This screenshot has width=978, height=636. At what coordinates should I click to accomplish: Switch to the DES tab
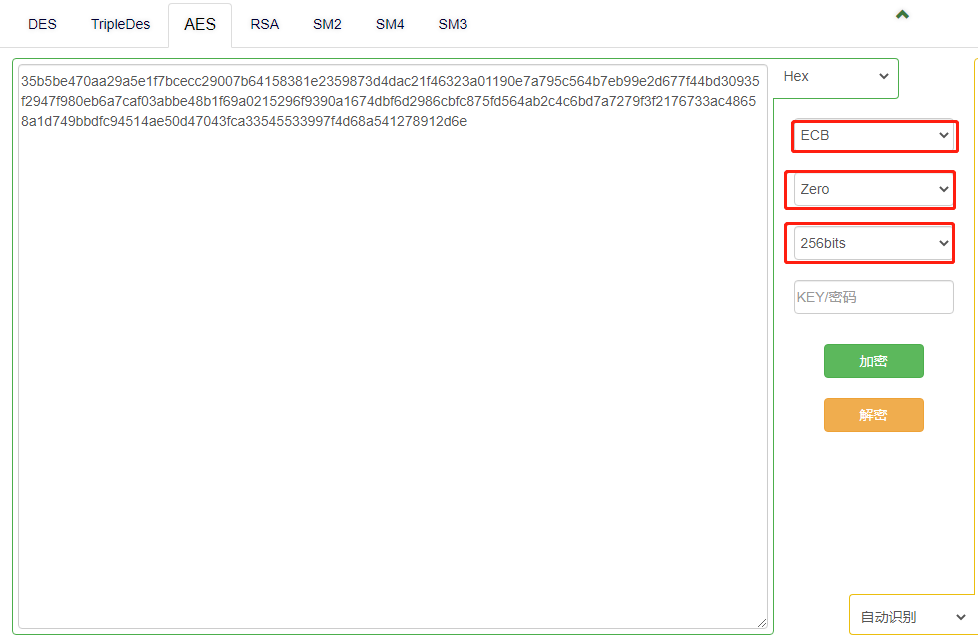click(42, 24)
